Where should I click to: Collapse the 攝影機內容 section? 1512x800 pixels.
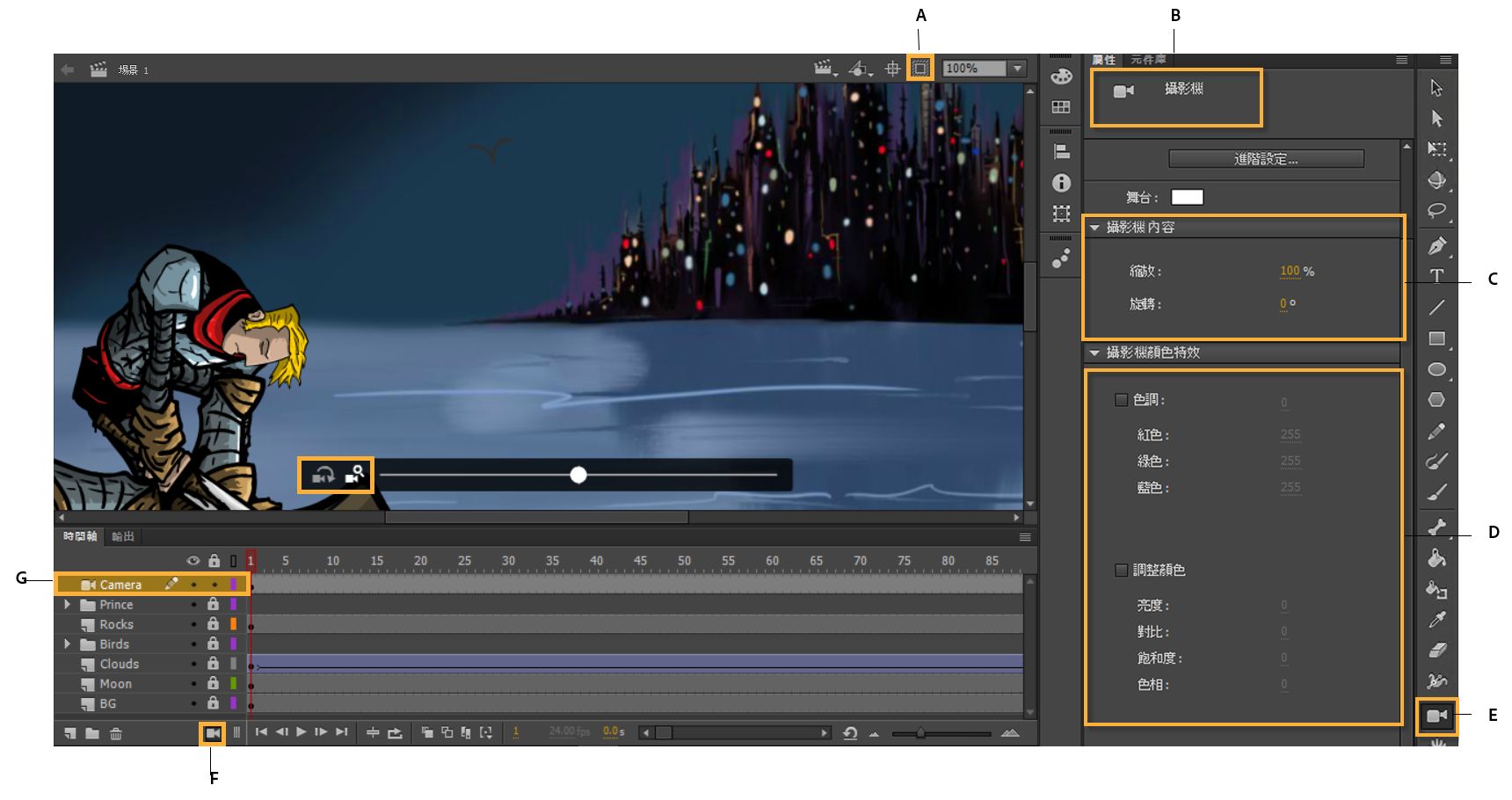point(1094,228)
